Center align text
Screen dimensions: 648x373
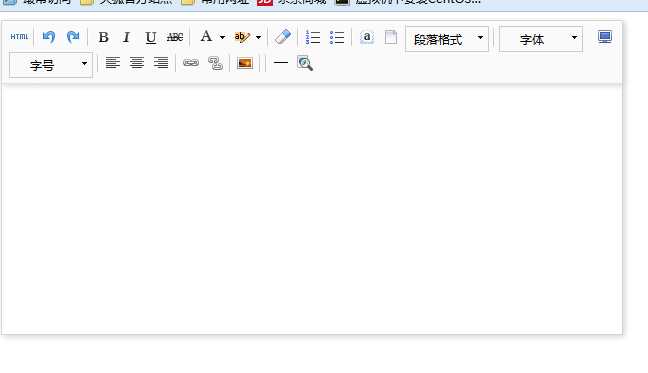tap(137, 63)
